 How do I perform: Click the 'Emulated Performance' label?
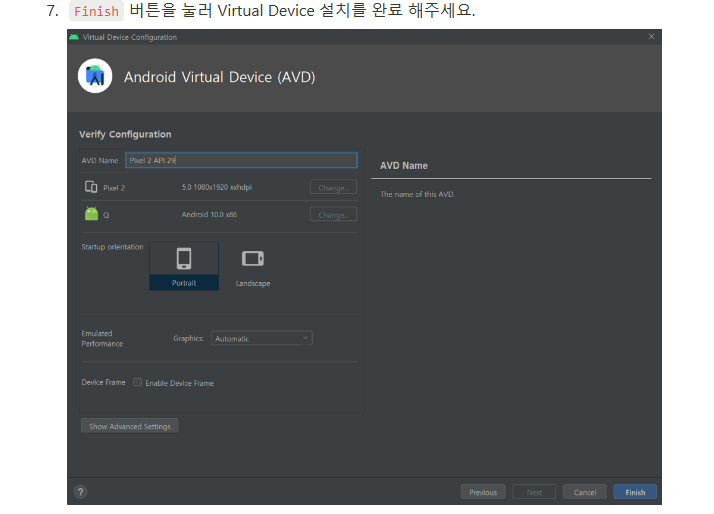click(x=102, y=338)
